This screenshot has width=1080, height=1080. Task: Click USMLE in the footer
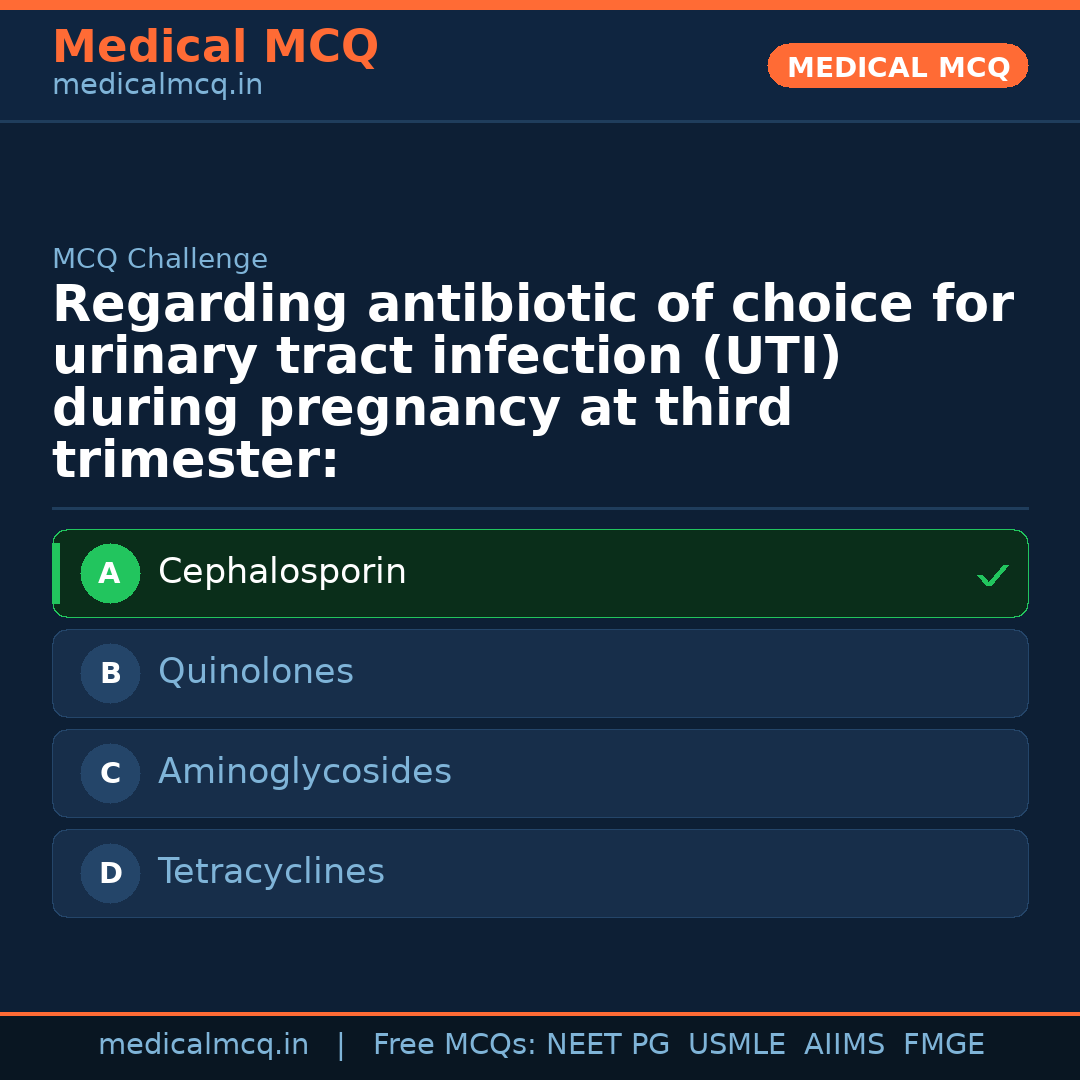736,1045
